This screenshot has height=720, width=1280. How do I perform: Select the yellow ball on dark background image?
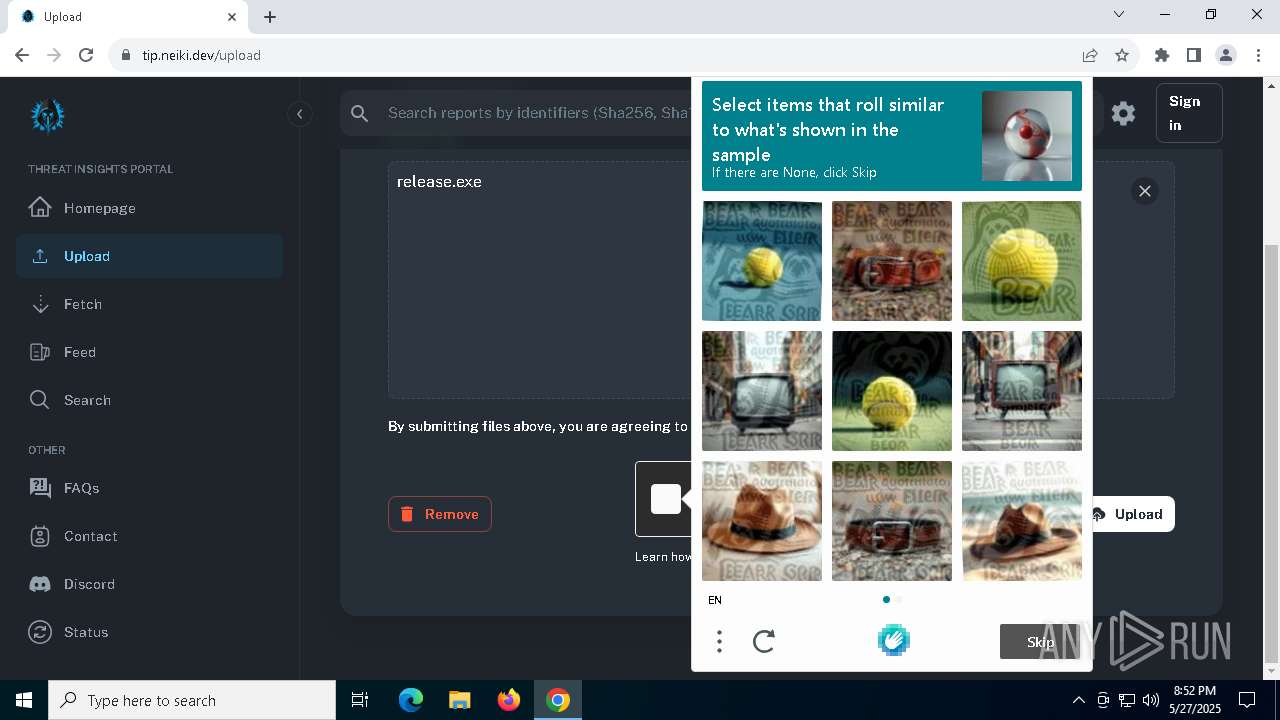pos(892,391)
